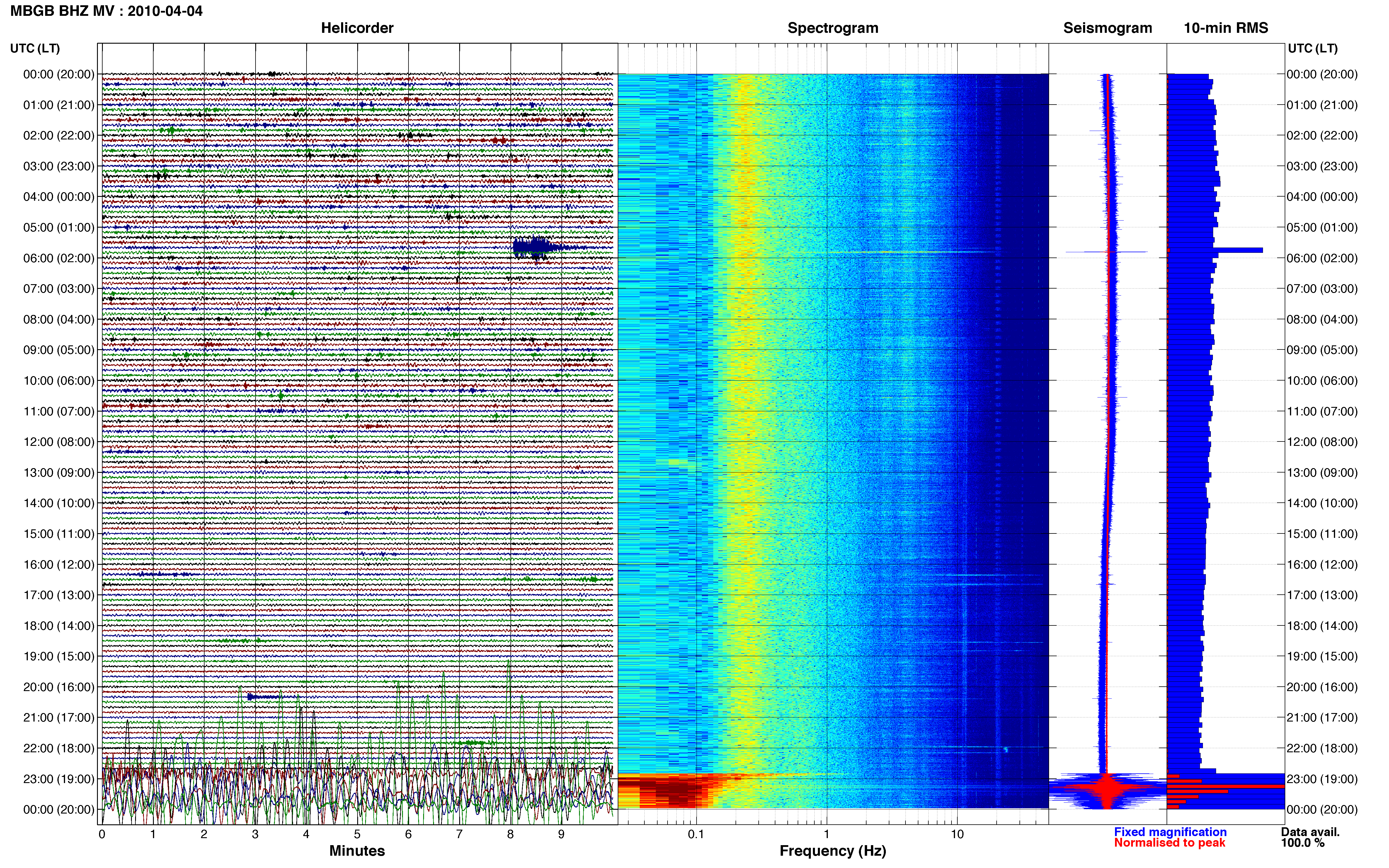The height and width of the screenshot is (868, 1389).
Task: Click the '10-min RMS' panel heading
Action: click(x=1226, y=28)
